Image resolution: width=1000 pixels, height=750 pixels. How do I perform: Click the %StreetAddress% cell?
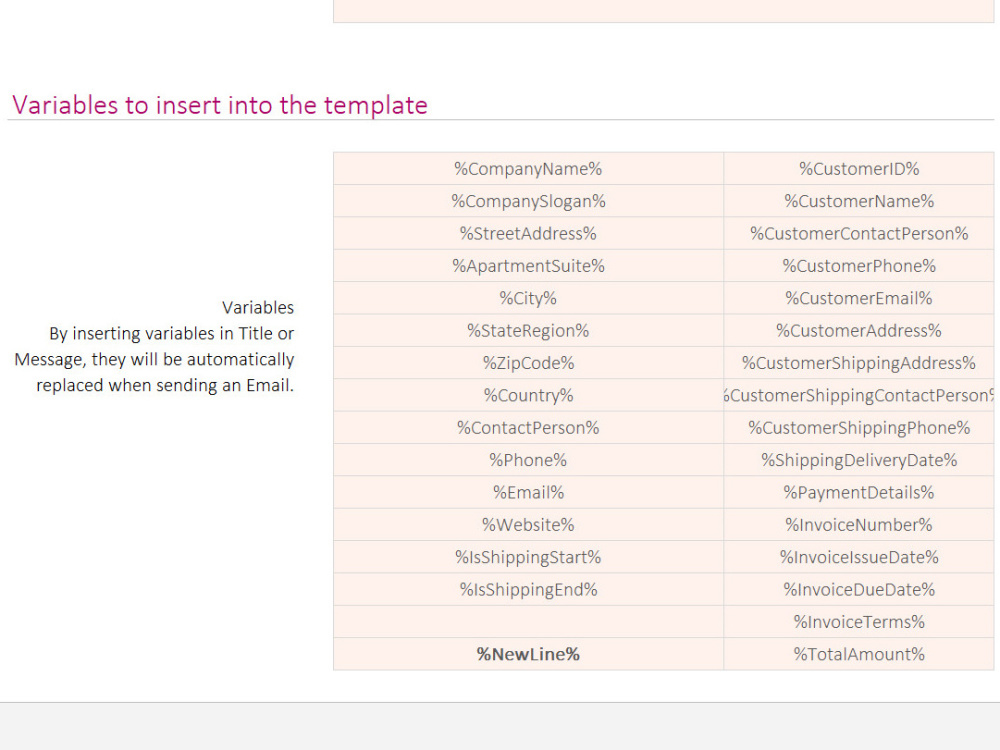click(x=528, y=233)
